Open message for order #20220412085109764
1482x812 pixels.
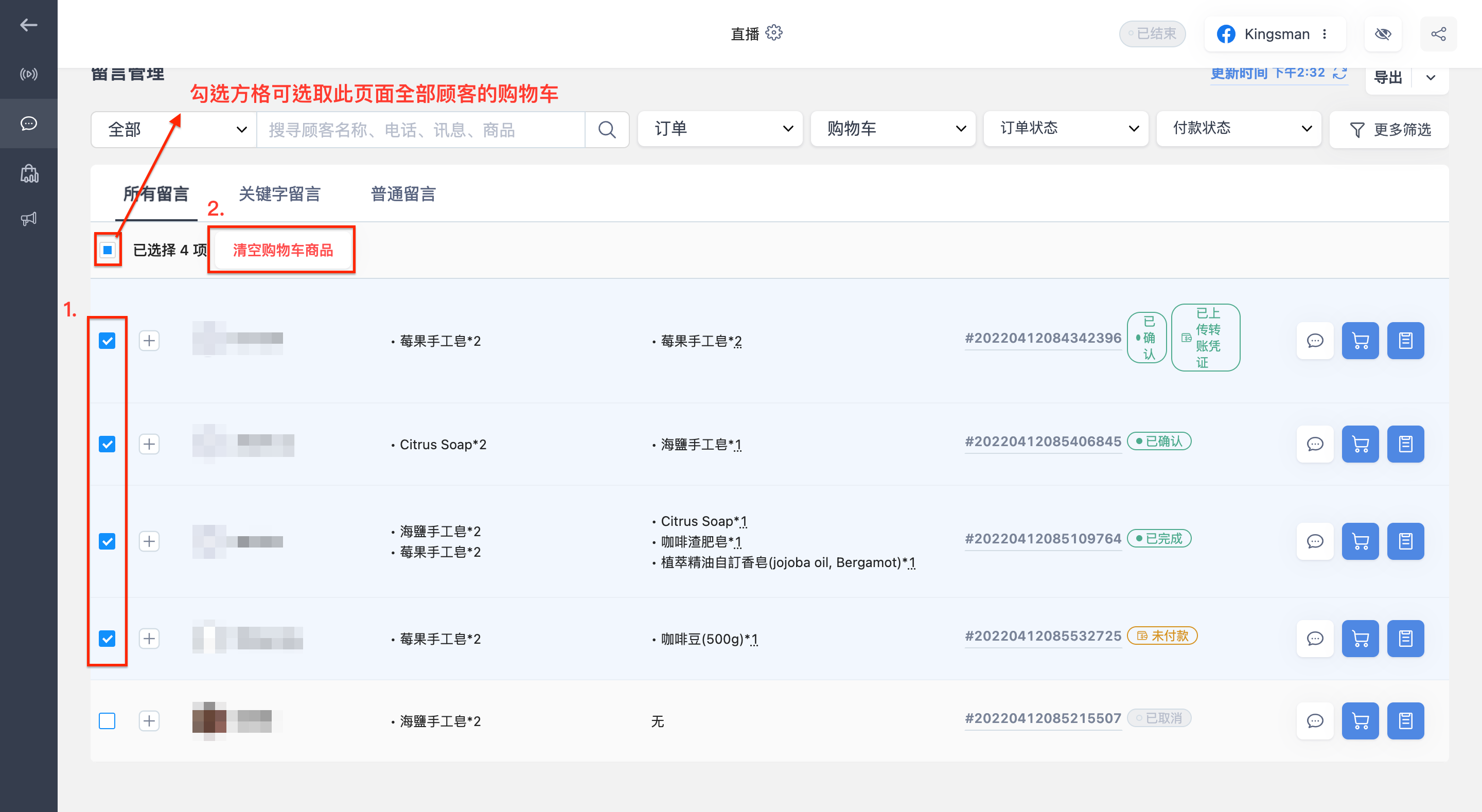1315,541
